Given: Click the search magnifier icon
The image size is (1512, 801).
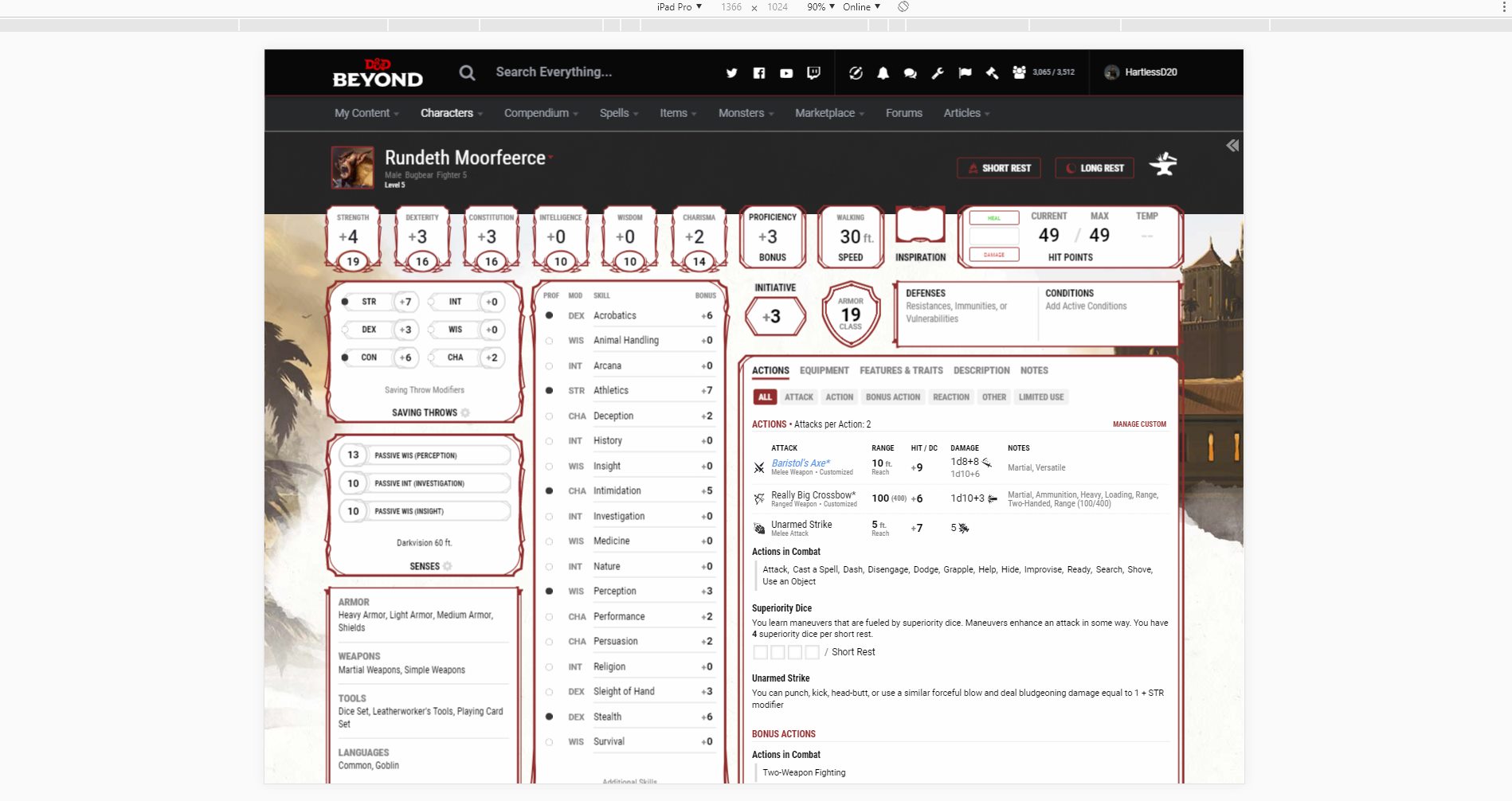Looking at the screenshot, I should pyautogui.click(x=467, y=72).
